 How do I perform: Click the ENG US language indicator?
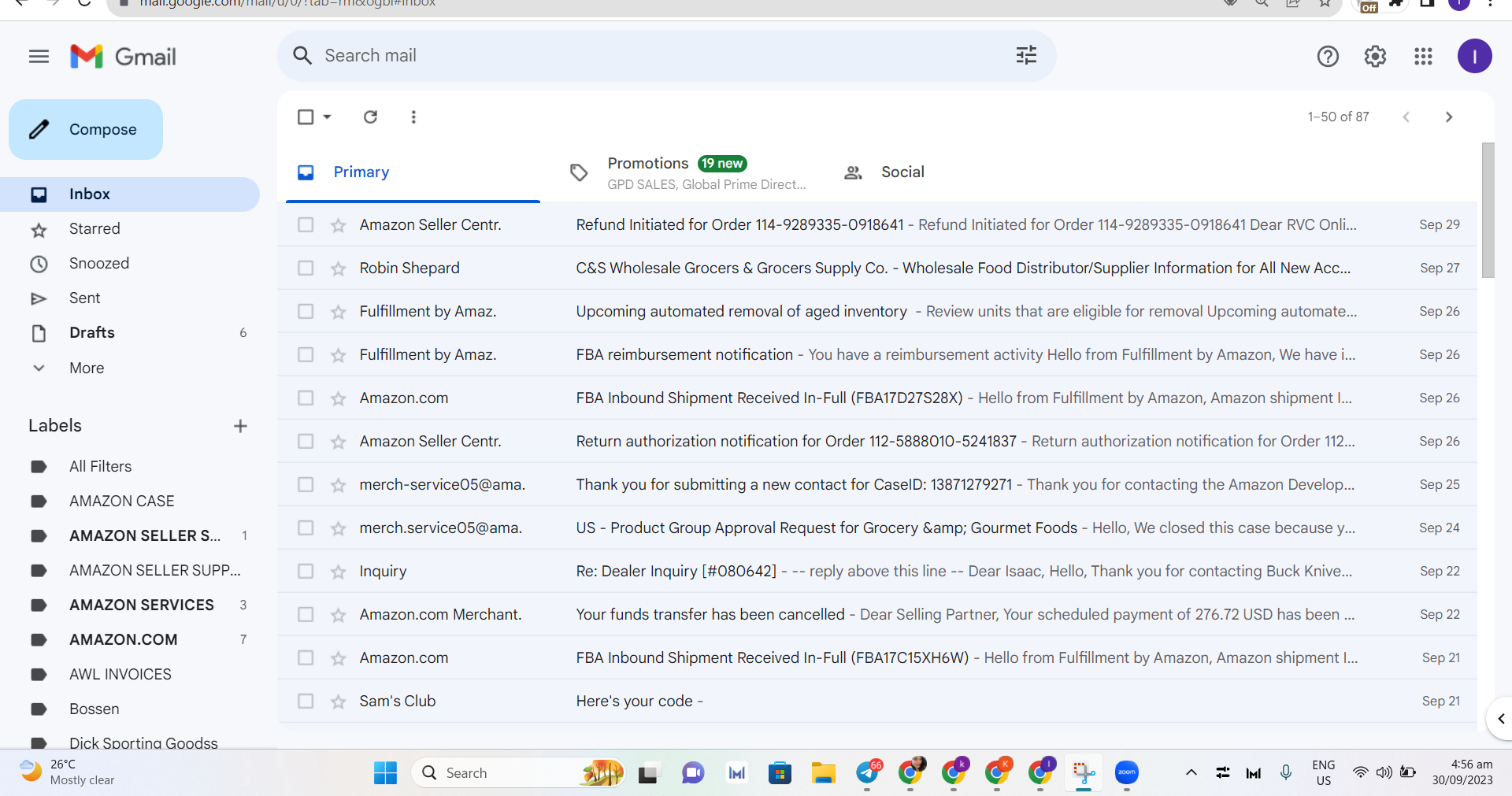tap(1323, 772)
